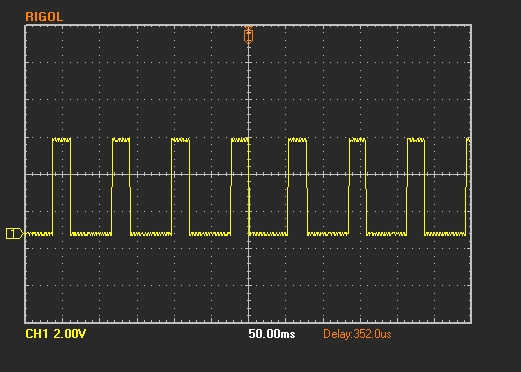Select the Delay:352.0us readout
Screen dimensions: 521x372
pyautogui.click(x=357, y=334)
